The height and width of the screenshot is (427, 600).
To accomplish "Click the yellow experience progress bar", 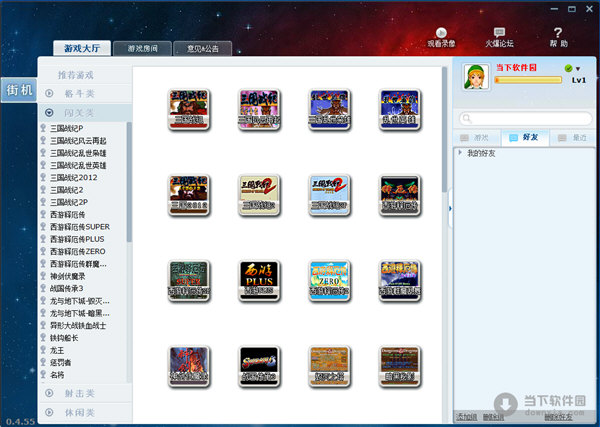I will pos(528,80).
